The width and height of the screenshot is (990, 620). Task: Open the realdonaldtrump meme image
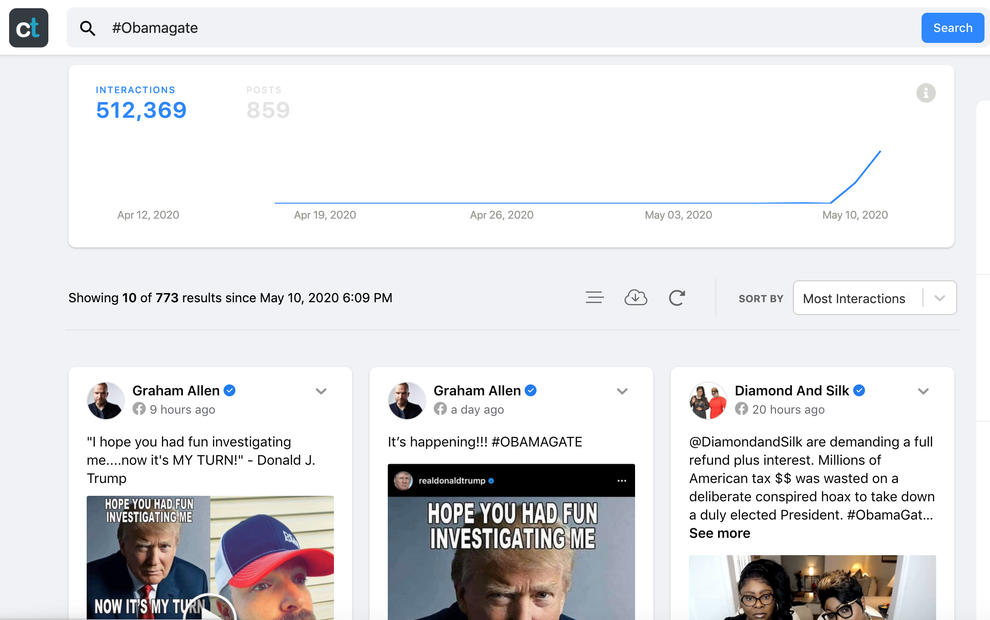pyautogui.click(x=511, y=542)
